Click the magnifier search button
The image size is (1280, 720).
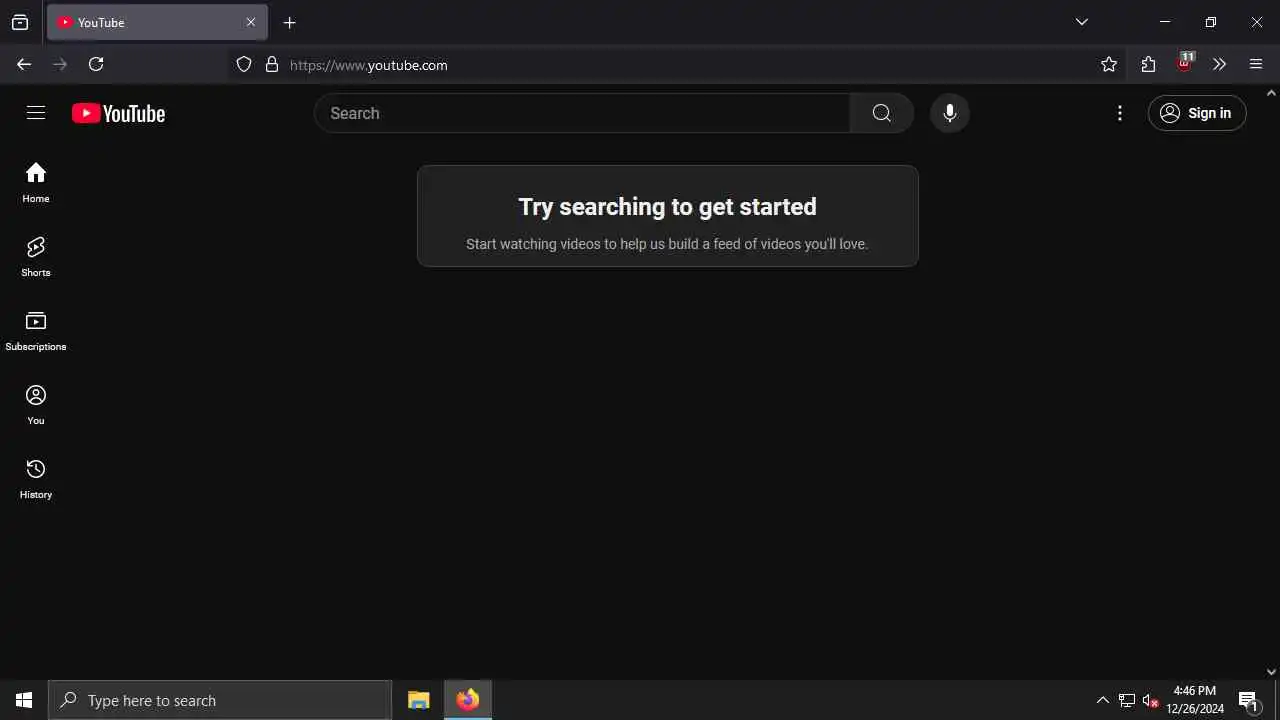coord(881,113)
